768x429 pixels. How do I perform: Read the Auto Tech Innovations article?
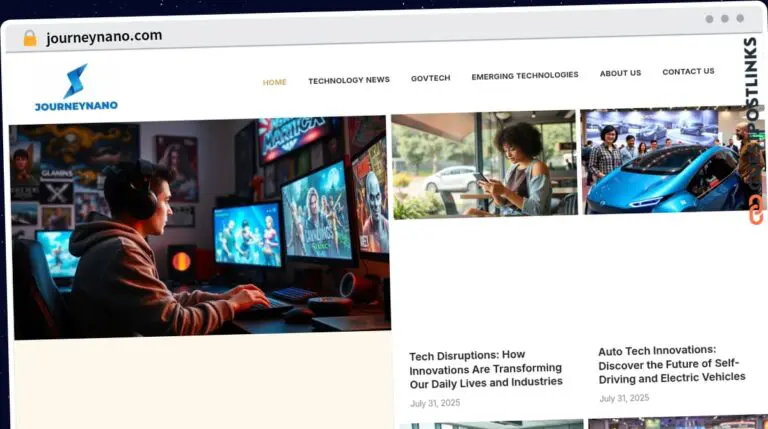672,364
